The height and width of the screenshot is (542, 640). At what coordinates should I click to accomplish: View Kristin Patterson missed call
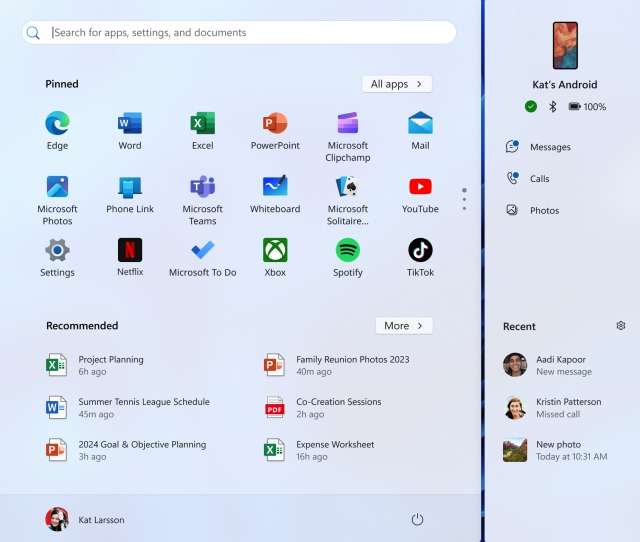click(x=552, y=408)
